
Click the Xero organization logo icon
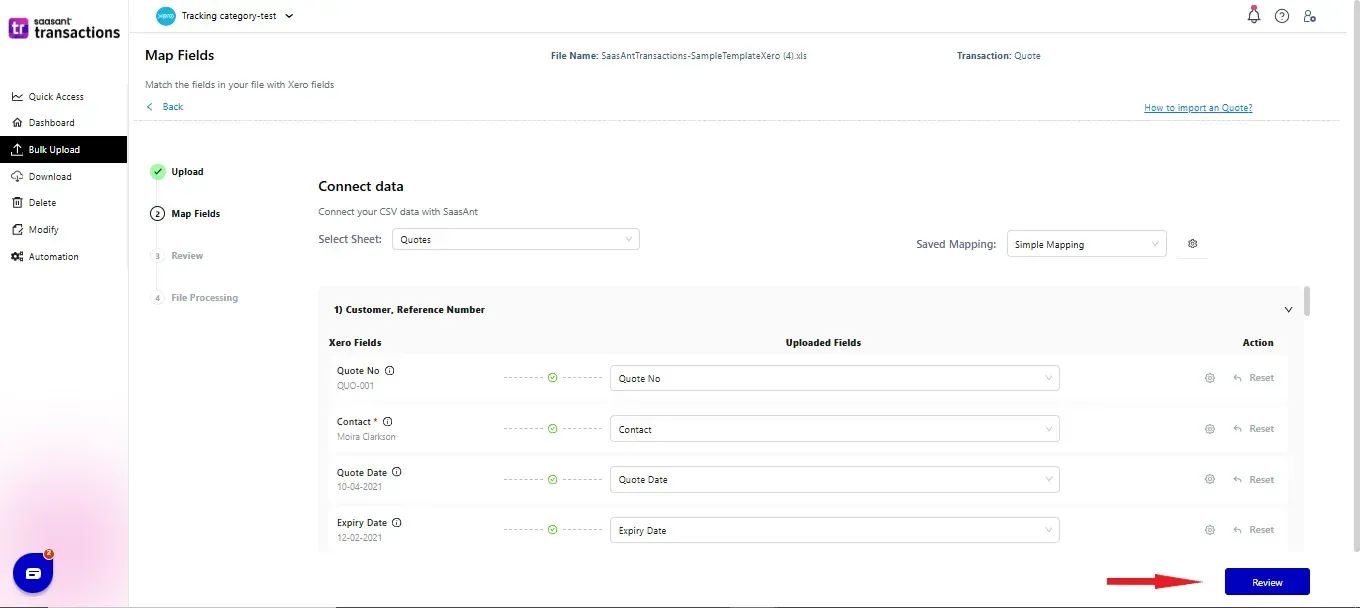(166, 16)
